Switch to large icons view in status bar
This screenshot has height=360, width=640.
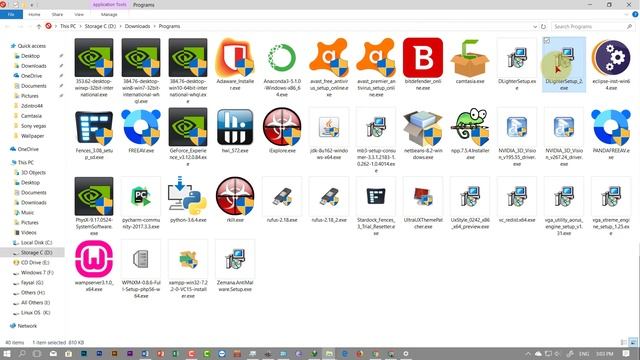[x=633, y=342]
